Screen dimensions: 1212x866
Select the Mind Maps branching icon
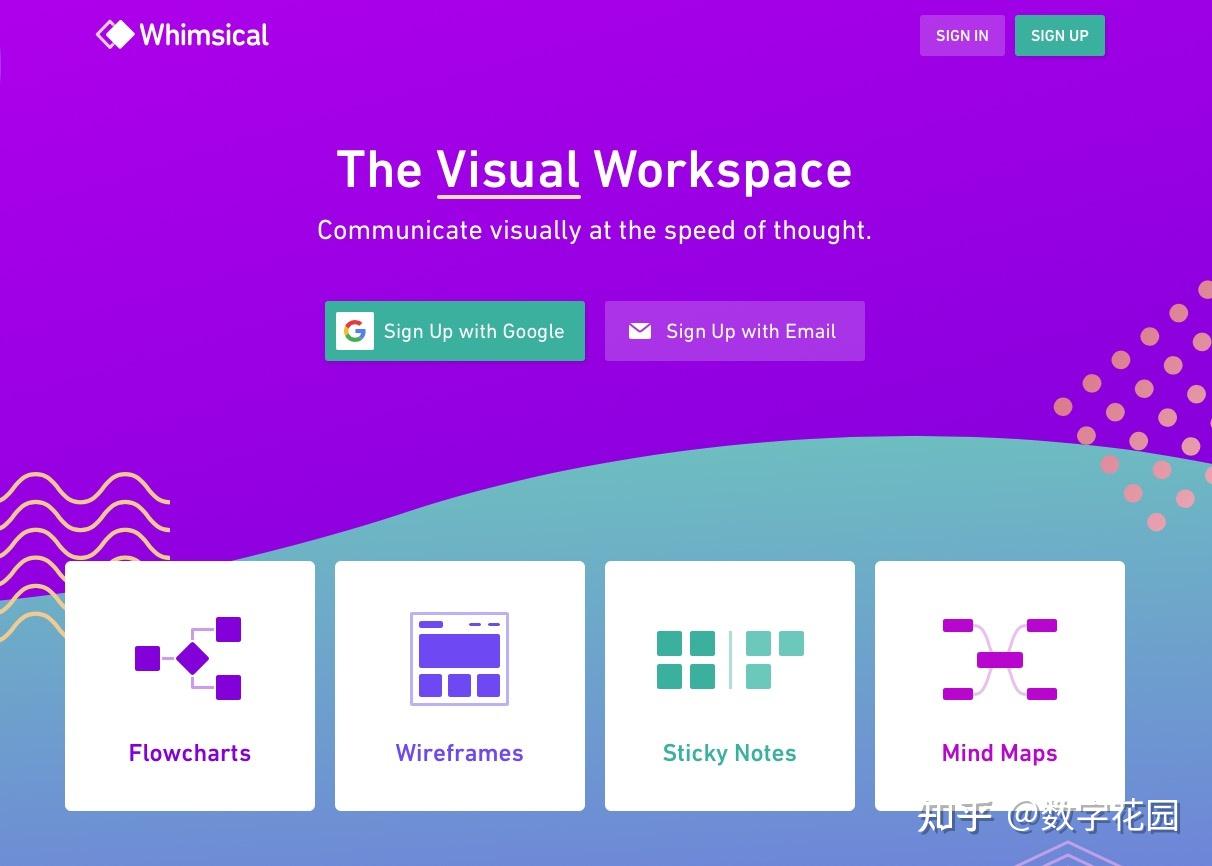[1000, 659]
